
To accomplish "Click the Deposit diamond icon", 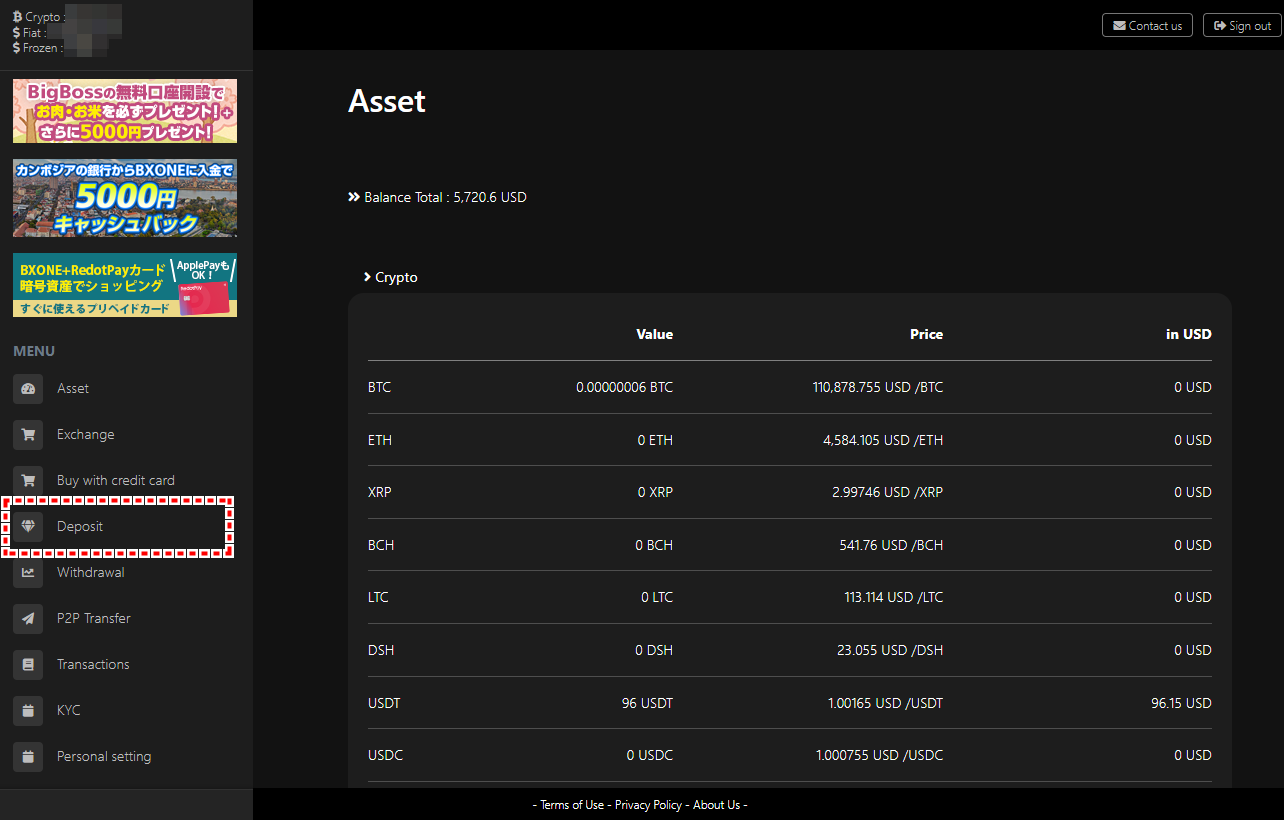I will [28, 526].
